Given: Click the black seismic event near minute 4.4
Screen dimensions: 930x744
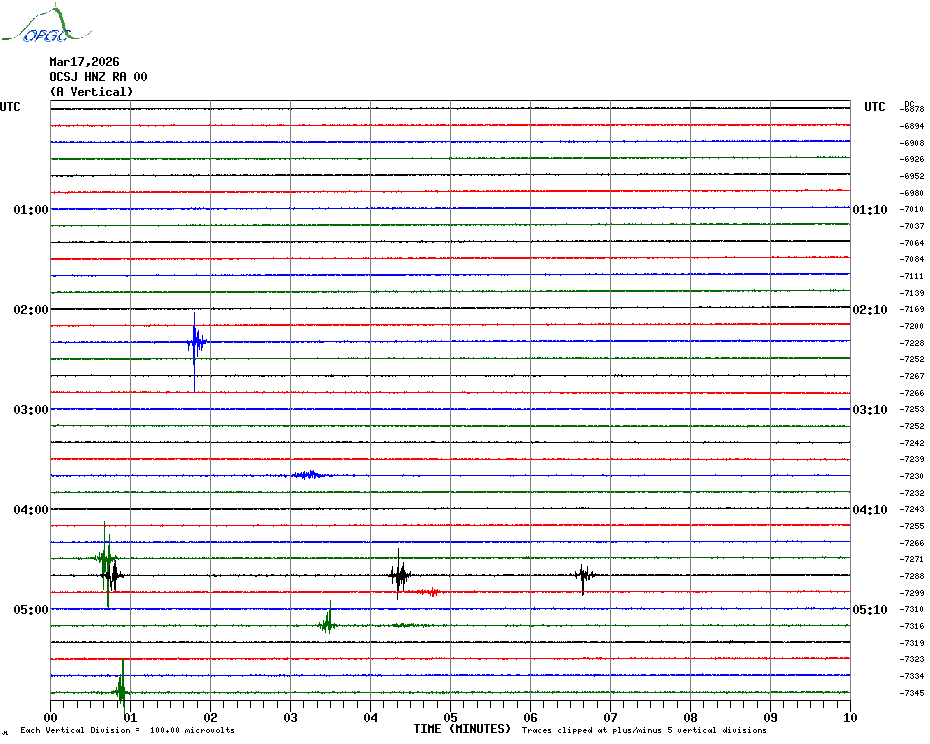Looking at the screenshot, I should 399,575.
